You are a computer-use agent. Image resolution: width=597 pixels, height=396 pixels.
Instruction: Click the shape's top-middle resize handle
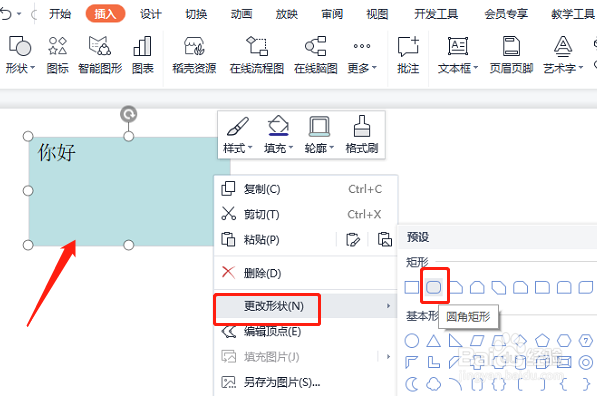click(129, 136)
